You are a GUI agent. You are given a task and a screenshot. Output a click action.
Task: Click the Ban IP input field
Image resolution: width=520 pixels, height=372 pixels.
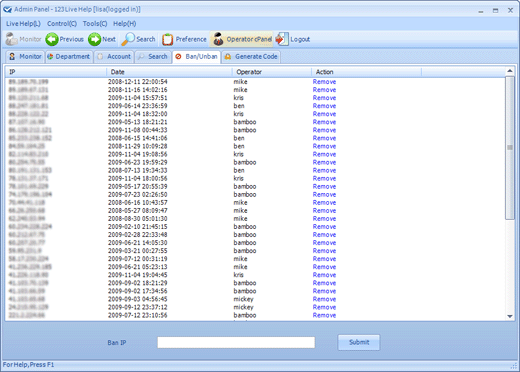pos(236,342)
